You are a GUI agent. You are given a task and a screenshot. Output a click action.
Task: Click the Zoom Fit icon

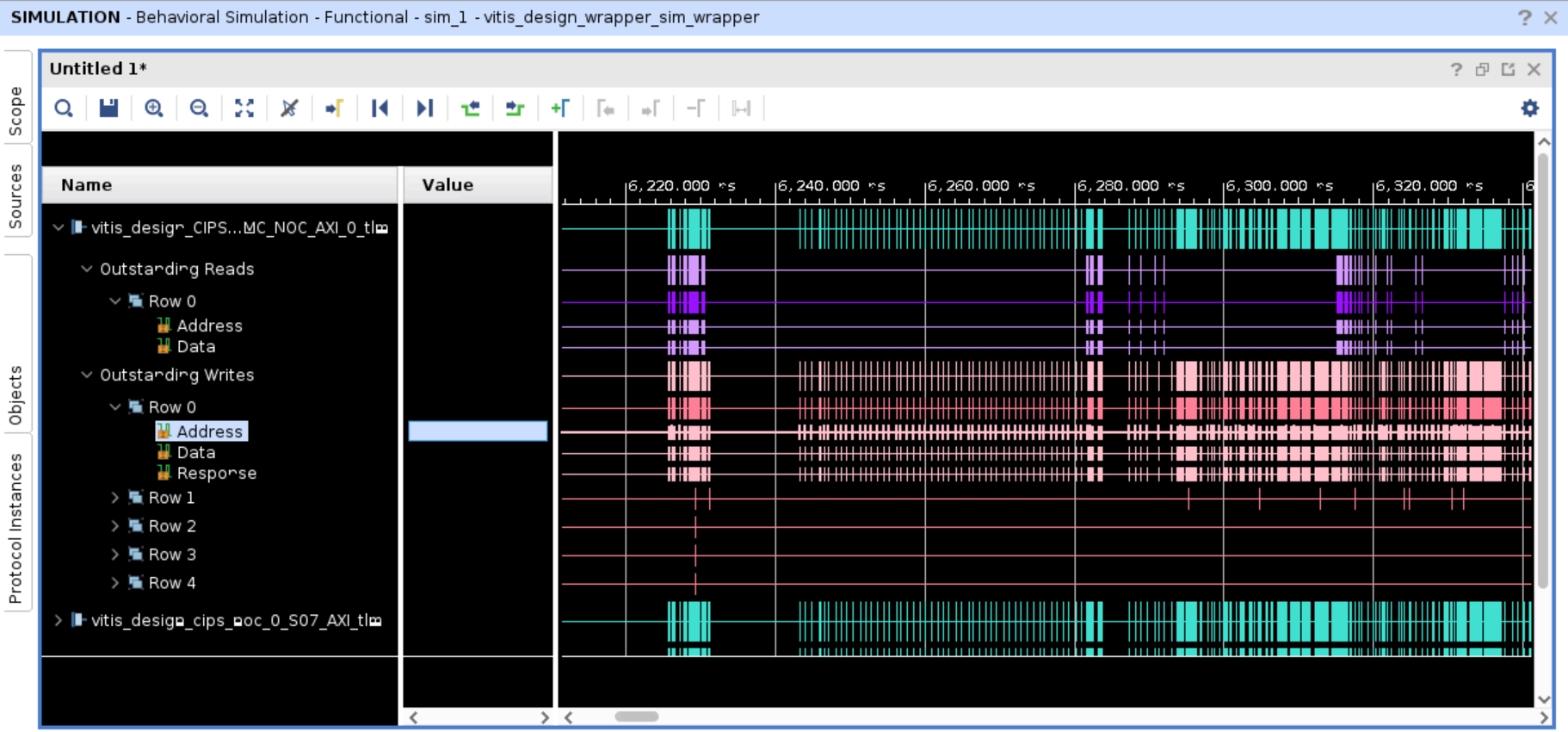pos(244,109)
